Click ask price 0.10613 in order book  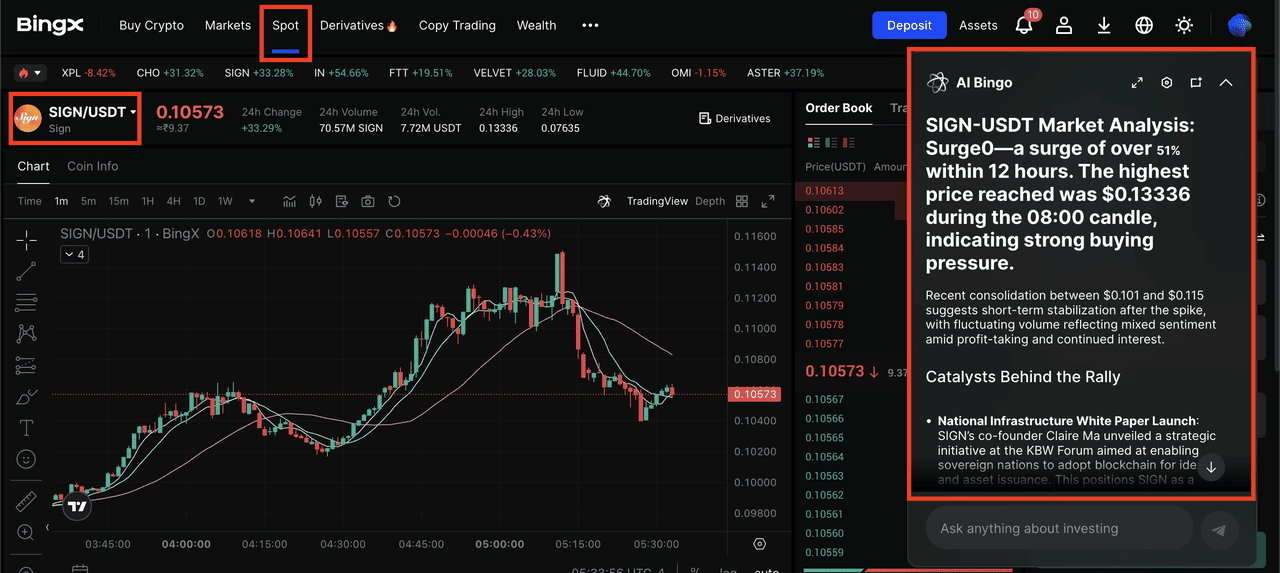click(825, 191)
